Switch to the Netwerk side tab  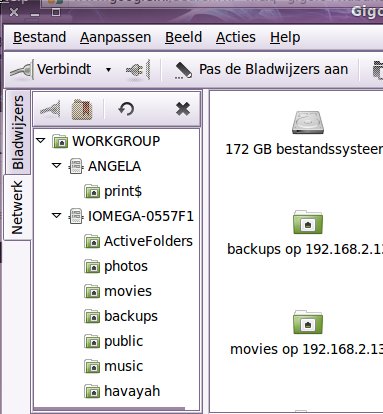tap(17, 207)
